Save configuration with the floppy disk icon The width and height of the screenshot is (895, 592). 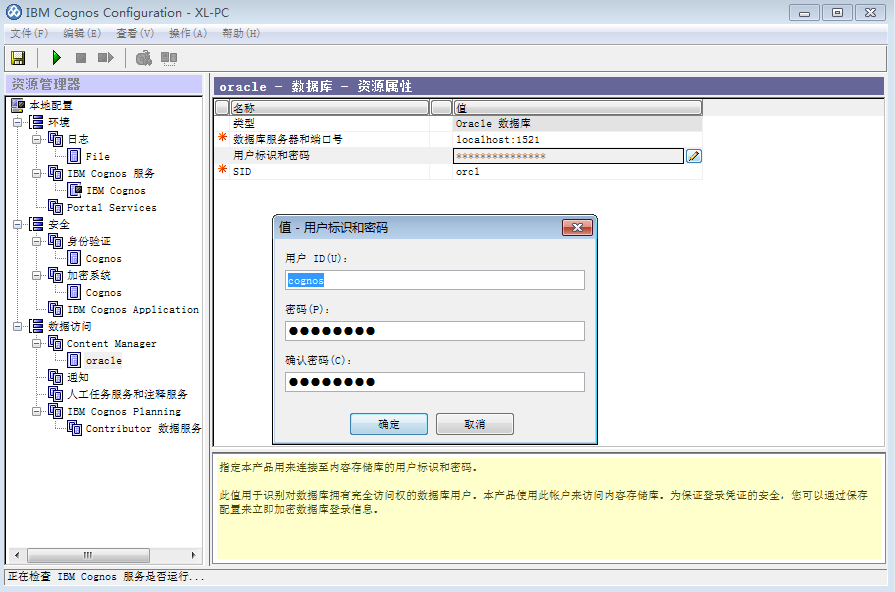(18, 58)
